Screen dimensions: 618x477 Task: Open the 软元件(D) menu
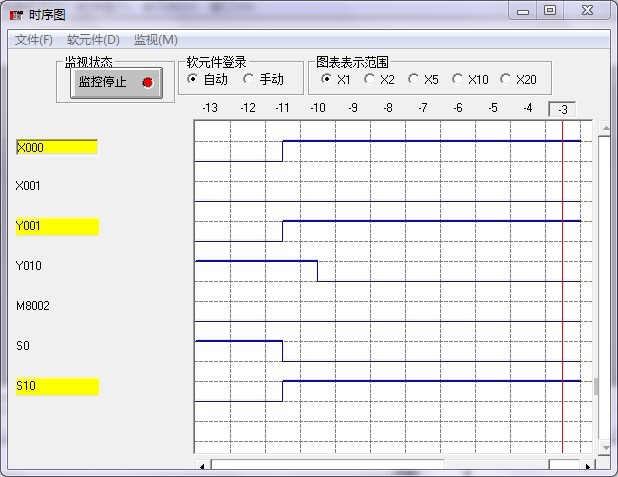click(93, 40)
